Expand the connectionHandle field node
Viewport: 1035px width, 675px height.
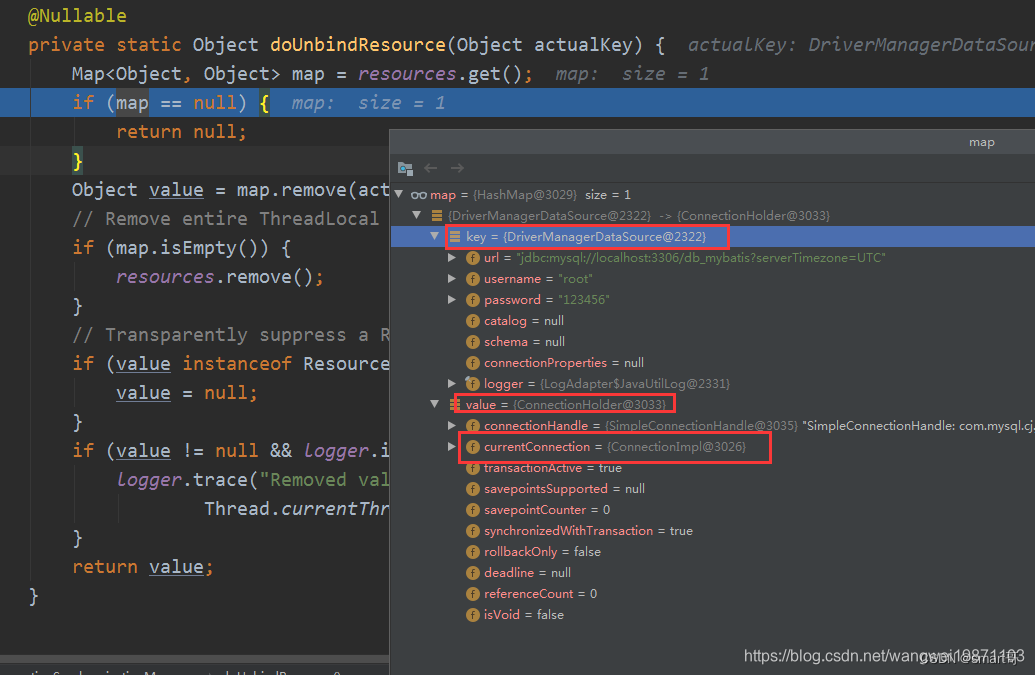(452, 426)
